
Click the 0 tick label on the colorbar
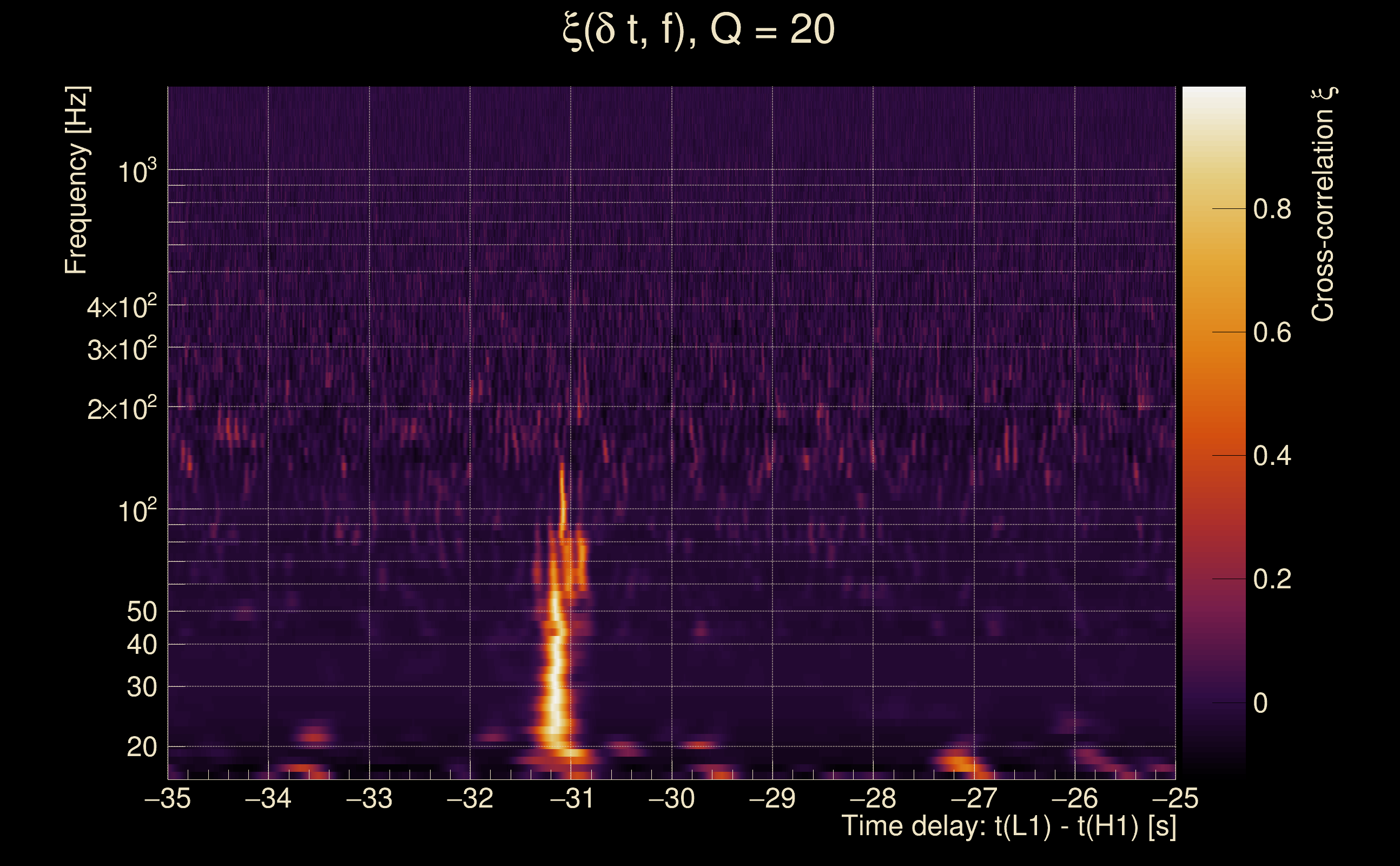pyautogui.click(x=1260, y=703)
